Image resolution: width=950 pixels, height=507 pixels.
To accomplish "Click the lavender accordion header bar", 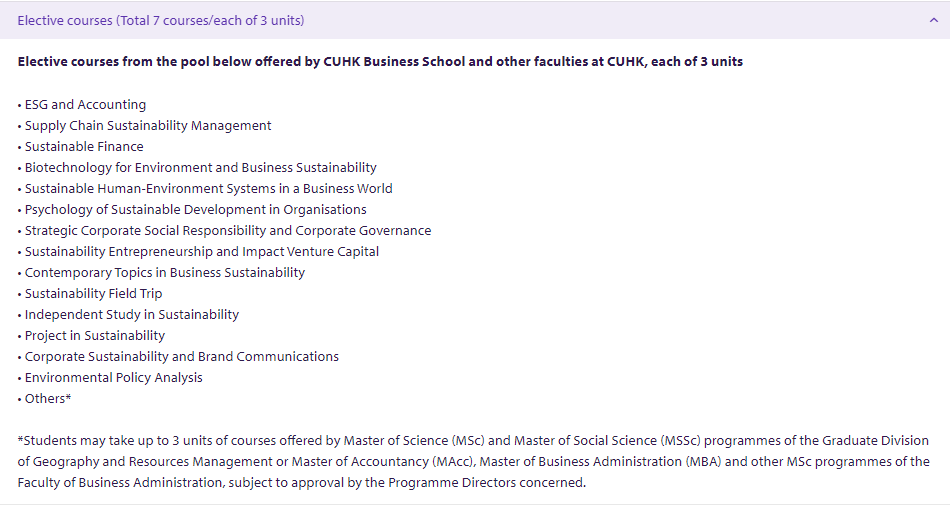I will coord(475,21).
